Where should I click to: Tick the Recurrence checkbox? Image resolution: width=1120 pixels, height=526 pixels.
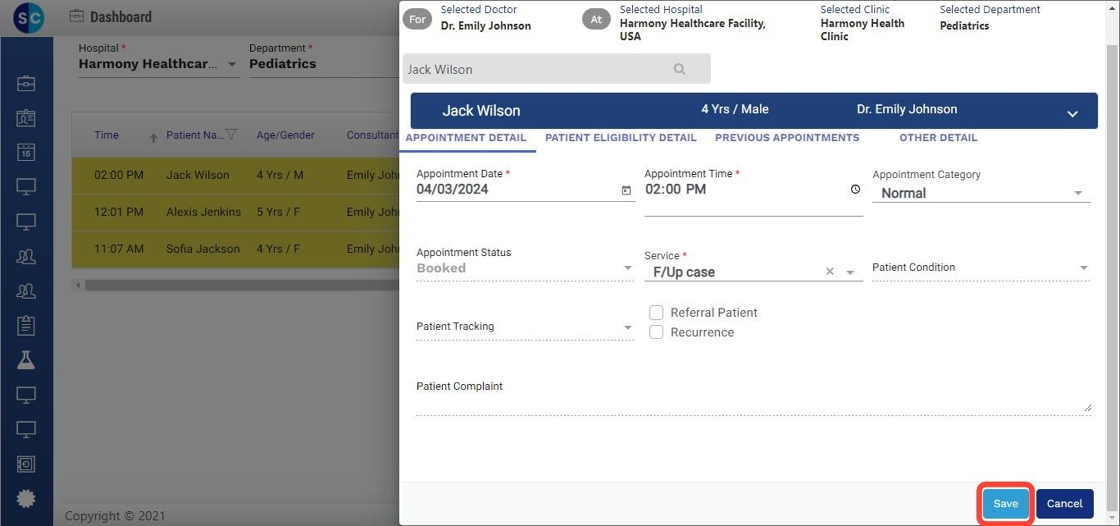pyautogui.click(x=656, y=332)
